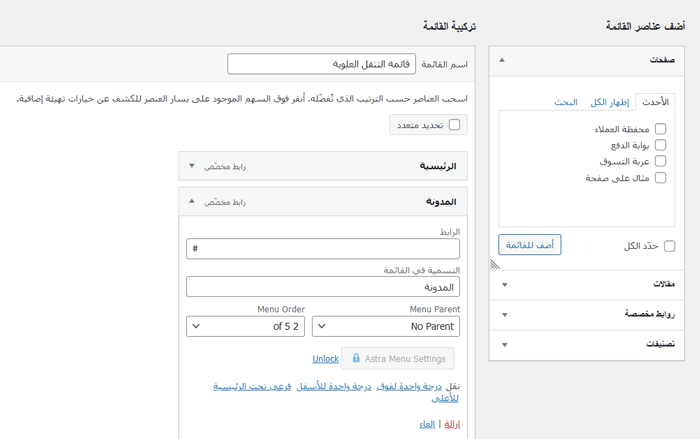700x439 pixels.
Task: Expand the مقالات section
Action: 504,285
